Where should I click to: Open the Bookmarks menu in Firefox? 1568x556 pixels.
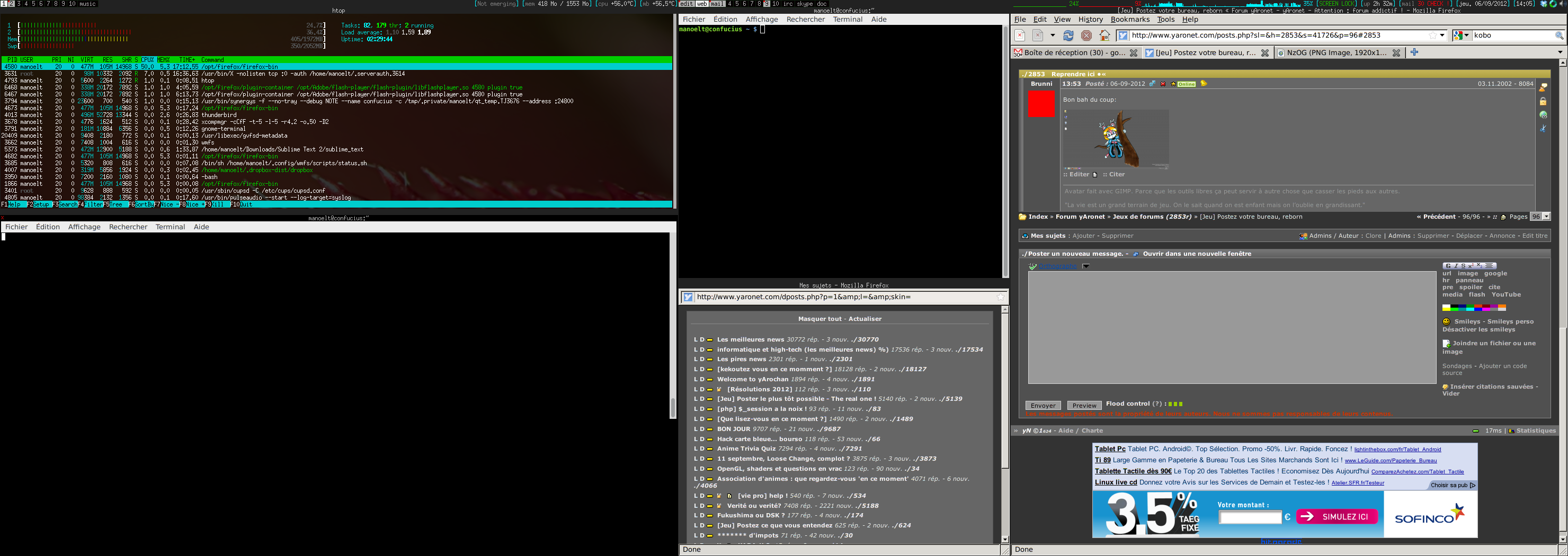tap(1130, 20)
